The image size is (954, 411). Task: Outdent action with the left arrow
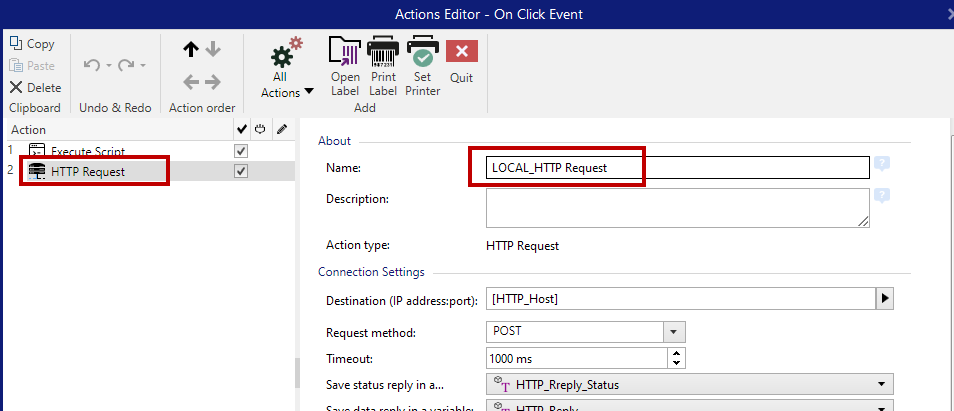point(191,82)
